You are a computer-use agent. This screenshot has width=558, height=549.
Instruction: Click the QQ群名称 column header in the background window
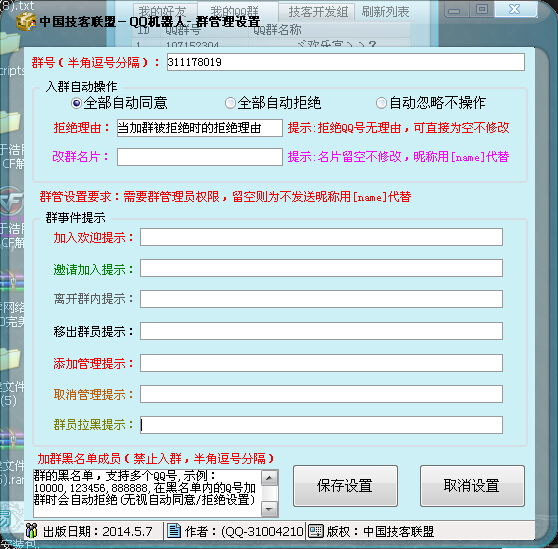[277, 30]
